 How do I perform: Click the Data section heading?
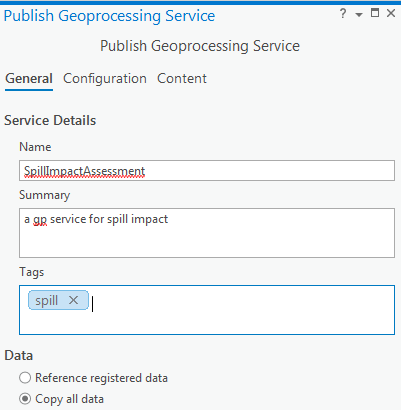coord(19,356)
